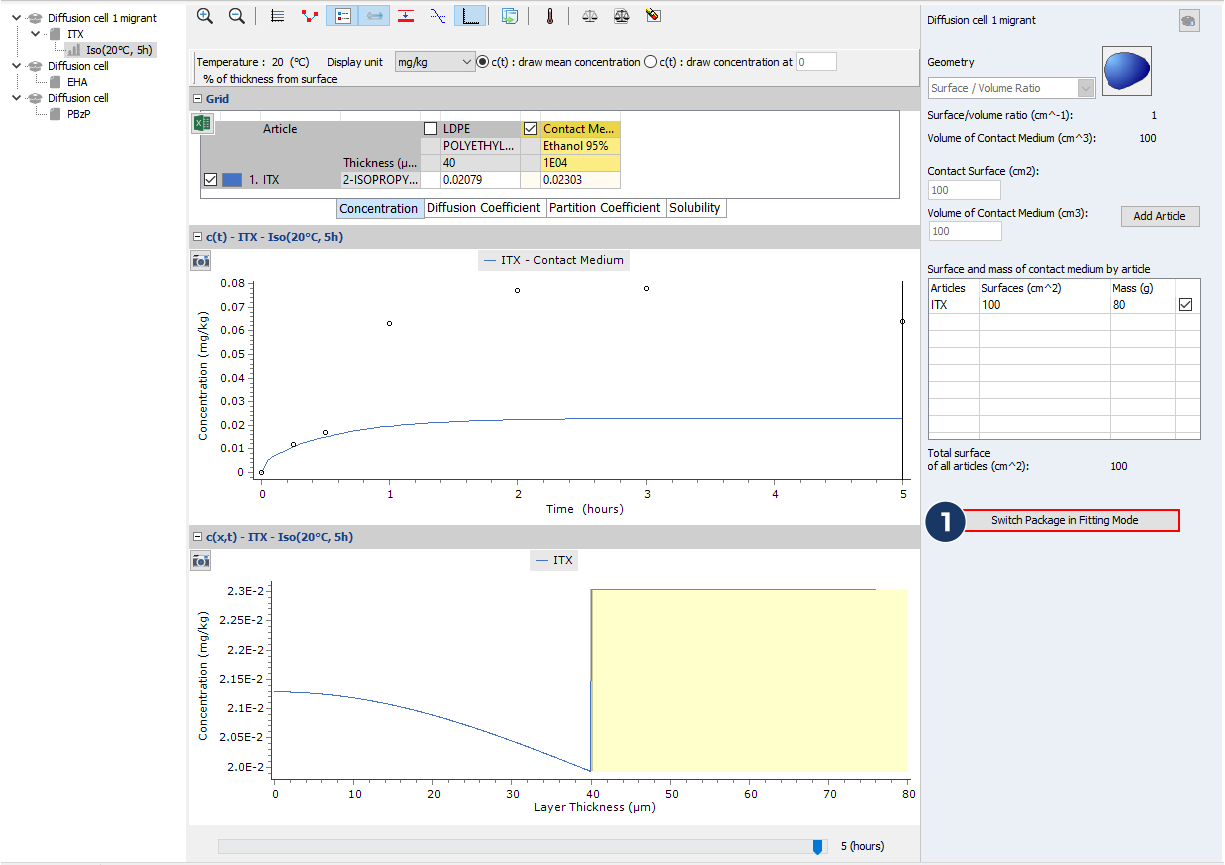Screen dimensions: 1225x865
Task: Switch to the Diffusion Coefficient tab
Action: [484, 208]
